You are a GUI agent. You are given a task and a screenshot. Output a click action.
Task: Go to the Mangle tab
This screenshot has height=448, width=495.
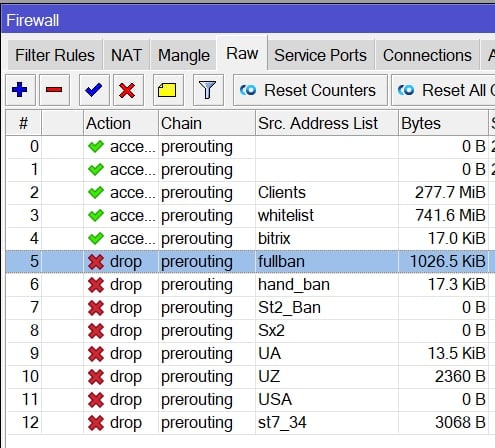coord(184,55)
